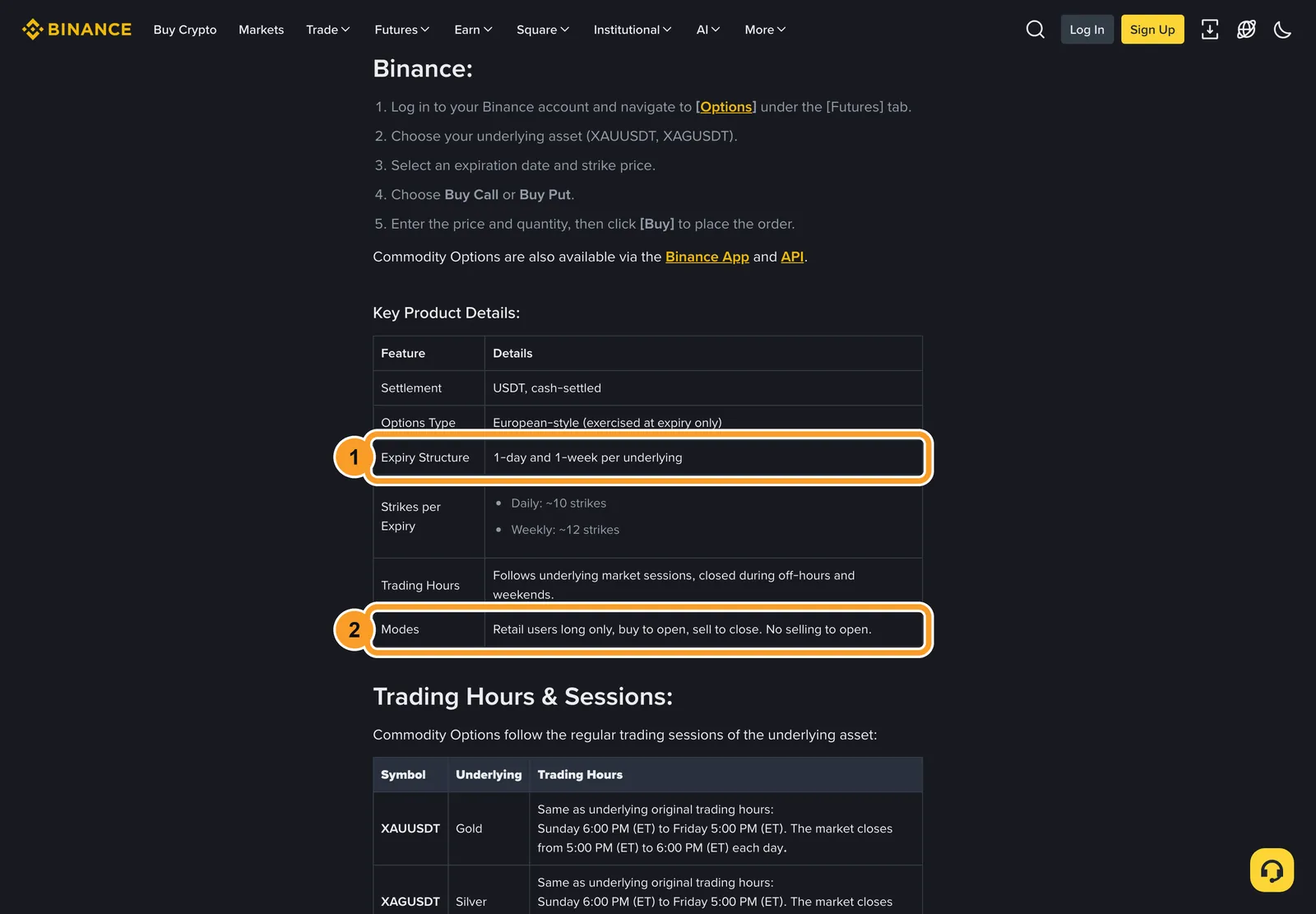The width and height of the screenshot is (1316, 914).
Task: Select 'Retail users long only' details text
Action: pyautogui.click(x=682, y=629)
